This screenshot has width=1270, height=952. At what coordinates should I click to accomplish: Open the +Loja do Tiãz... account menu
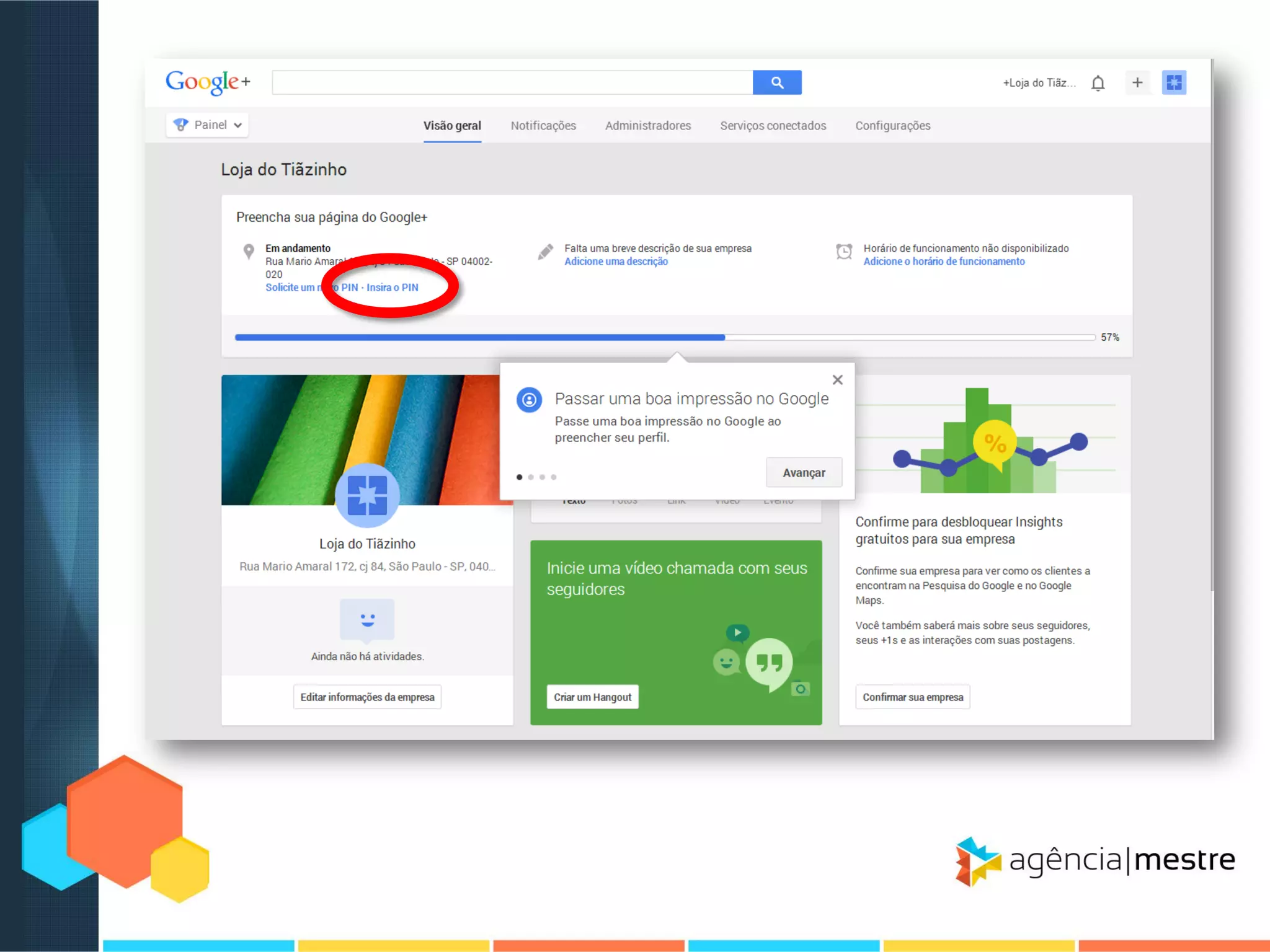click(x=1039, y=83)
